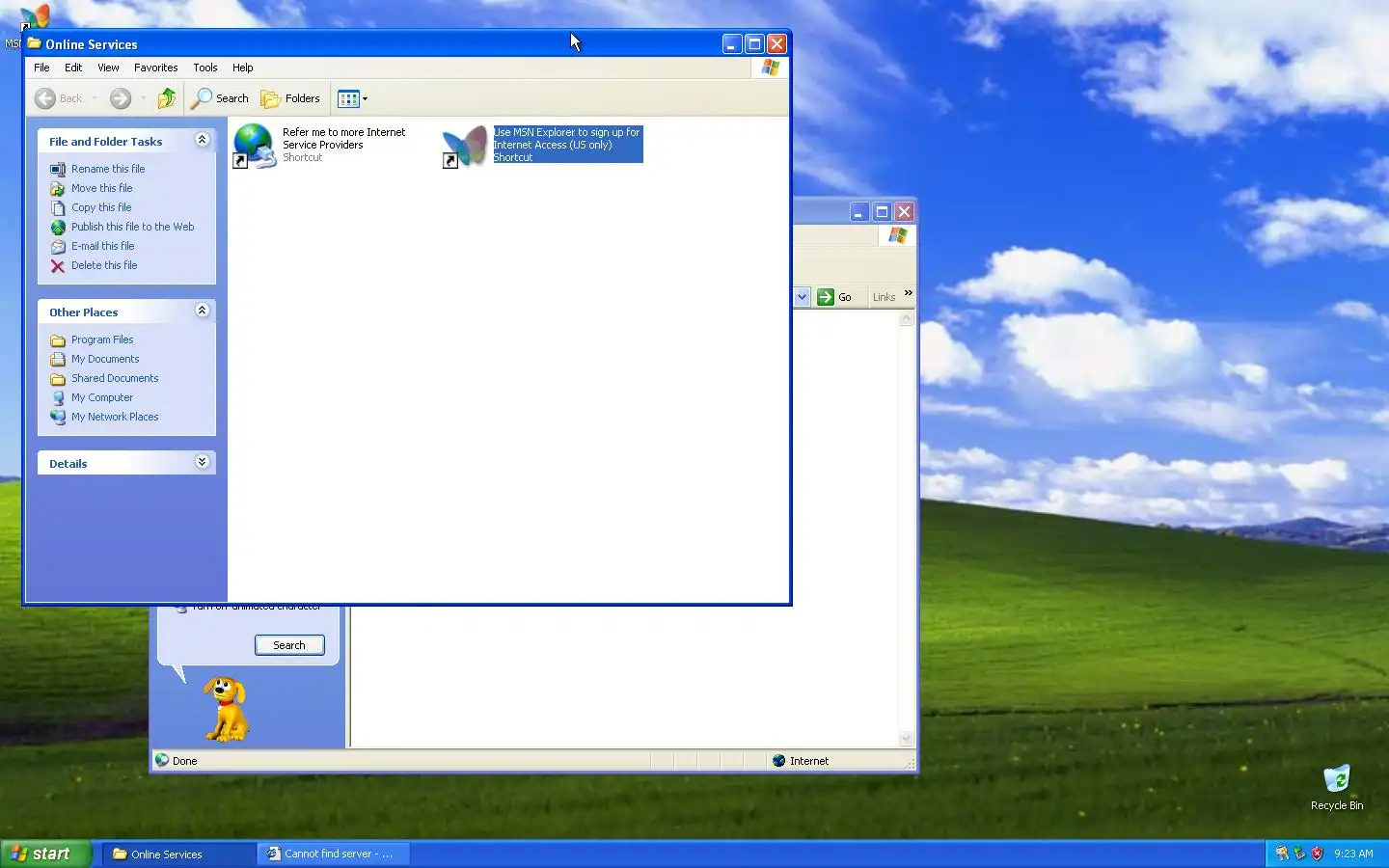Click the red security shield tray icon

(x=1317, y=854)
